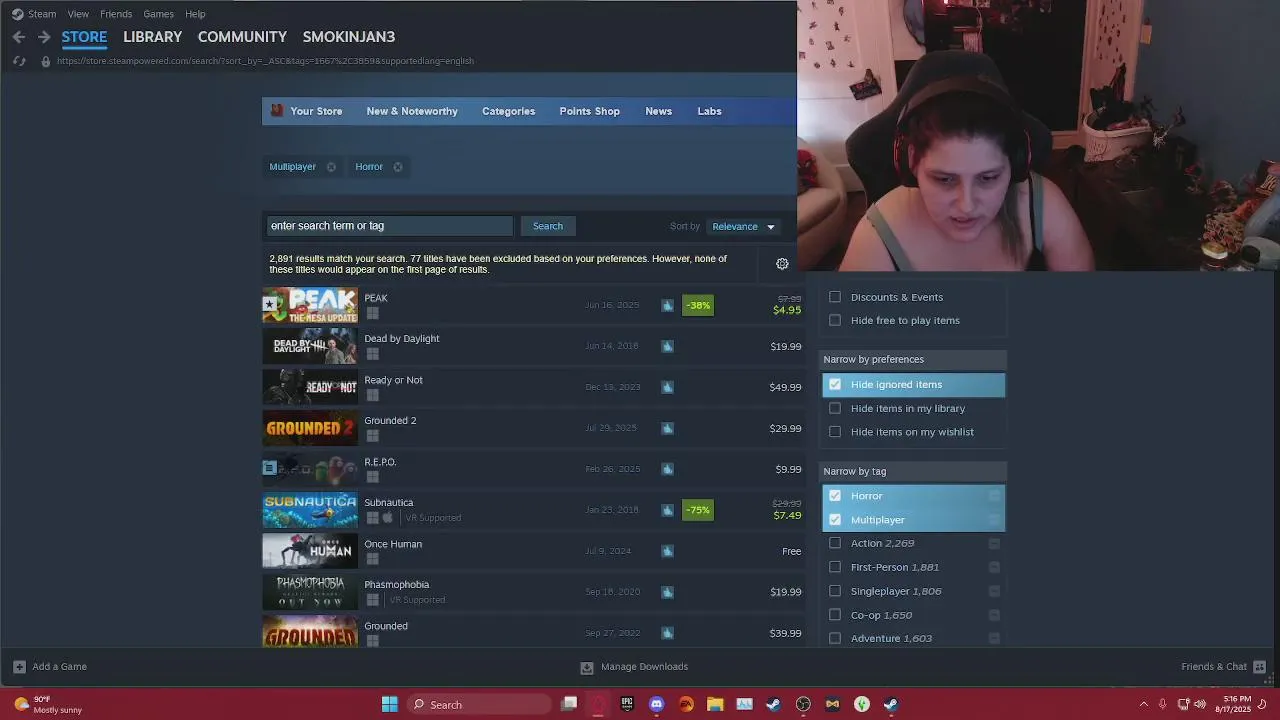
Task: Open the Games menu
Action: coord(159,14)
